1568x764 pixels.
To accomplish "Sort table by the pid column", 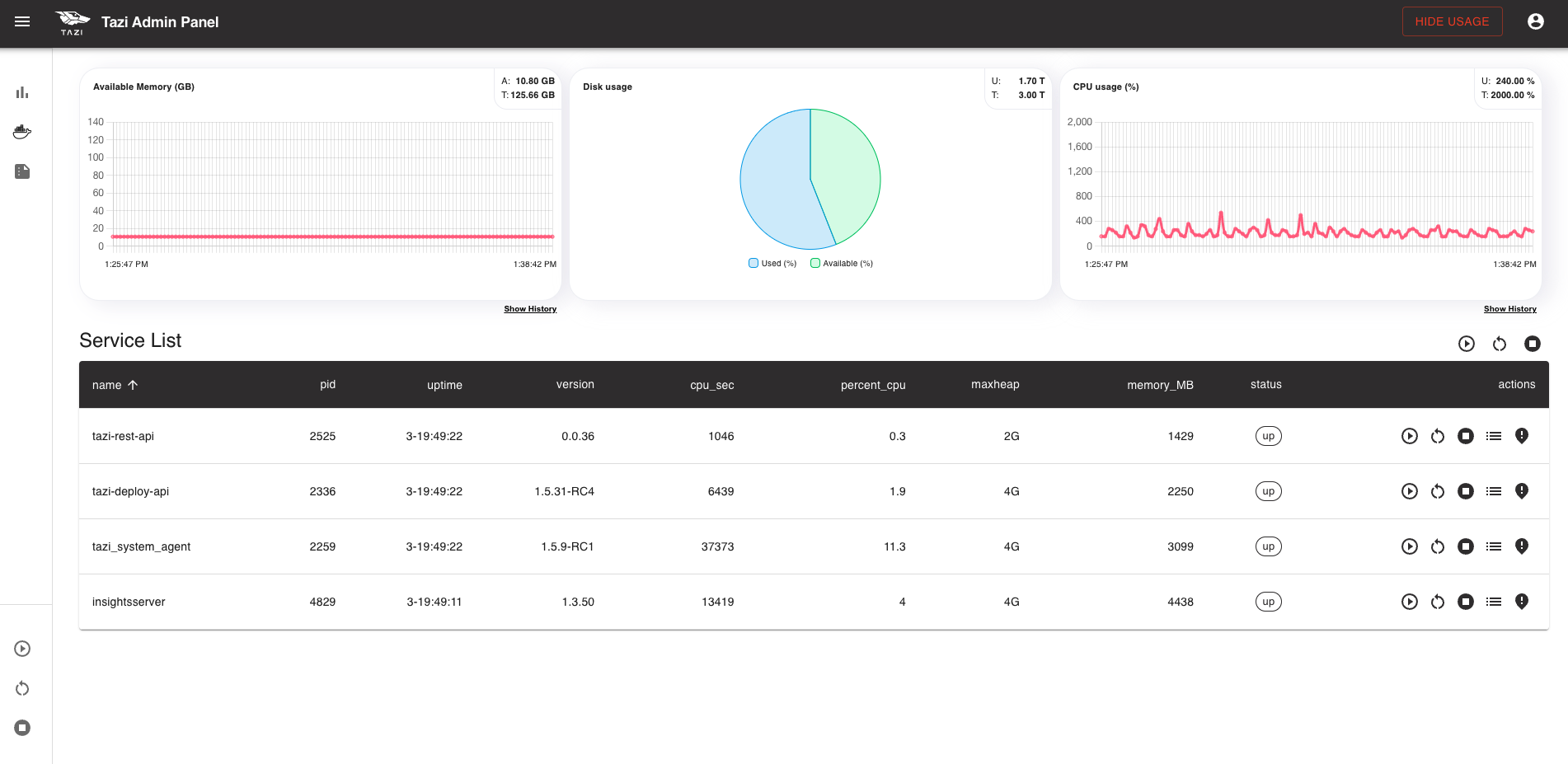I will pyautogui.click(x=327, y=385).
